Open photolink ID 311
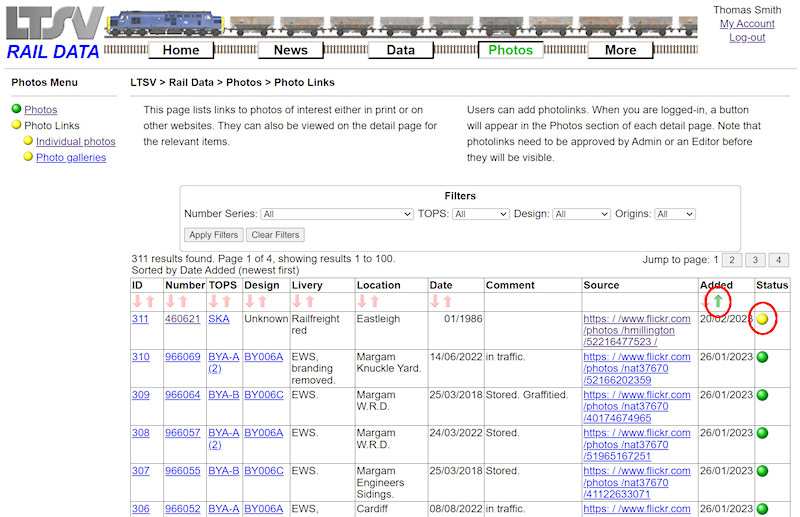 pos(140,319)
